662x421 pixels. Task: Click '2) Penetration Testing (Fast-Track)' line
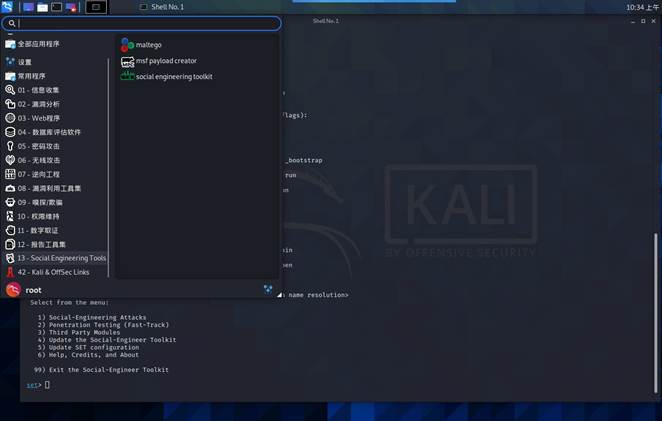[103, 325]
